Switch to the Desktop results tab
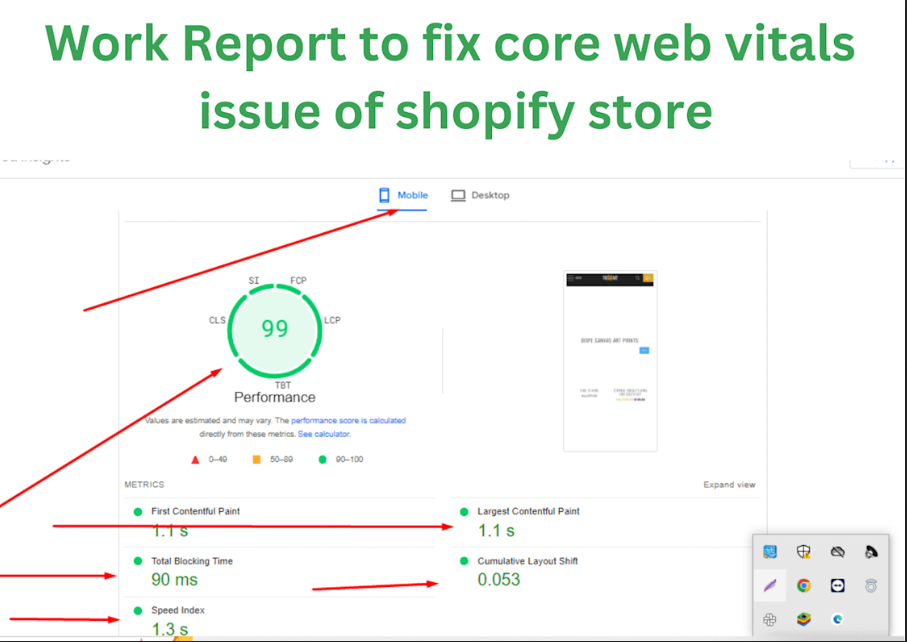Screen dimensions: 907x642 point(480,195)
